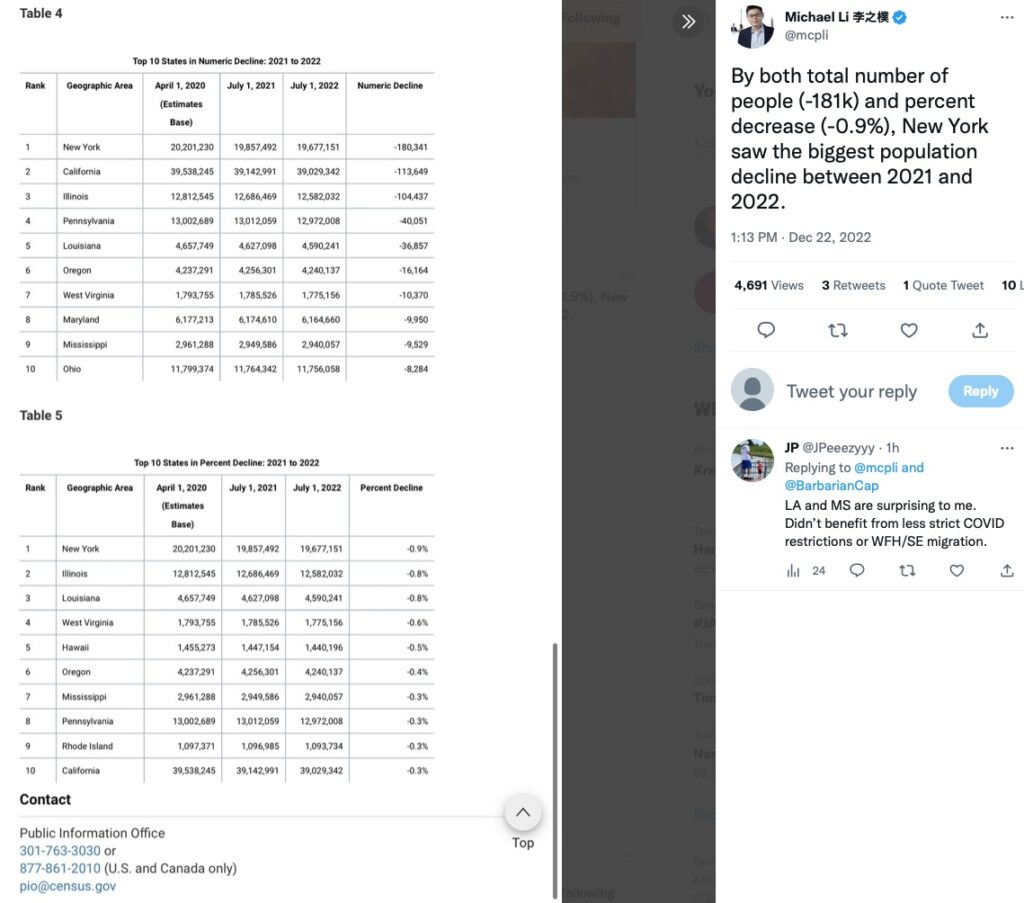Collapse the tweet side panel with chevrons
This screenshot has height=903, width=1024.
coord(688,21)
